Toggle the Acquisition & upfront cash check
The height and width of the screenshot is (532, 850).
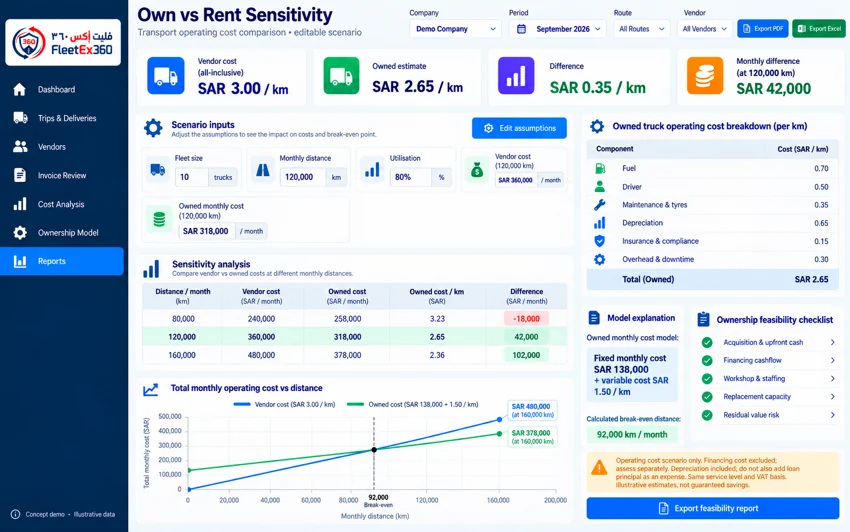[x=707, y=342]
